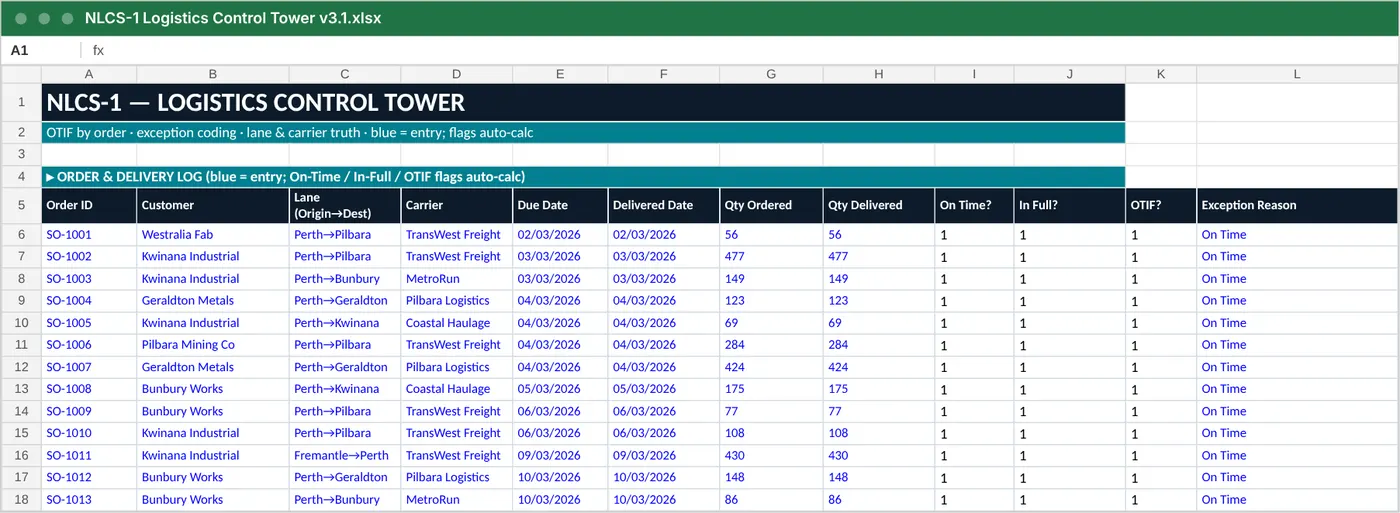Select Perth→Bunbury lane in SO-1003 row

(x=345, y=279)
